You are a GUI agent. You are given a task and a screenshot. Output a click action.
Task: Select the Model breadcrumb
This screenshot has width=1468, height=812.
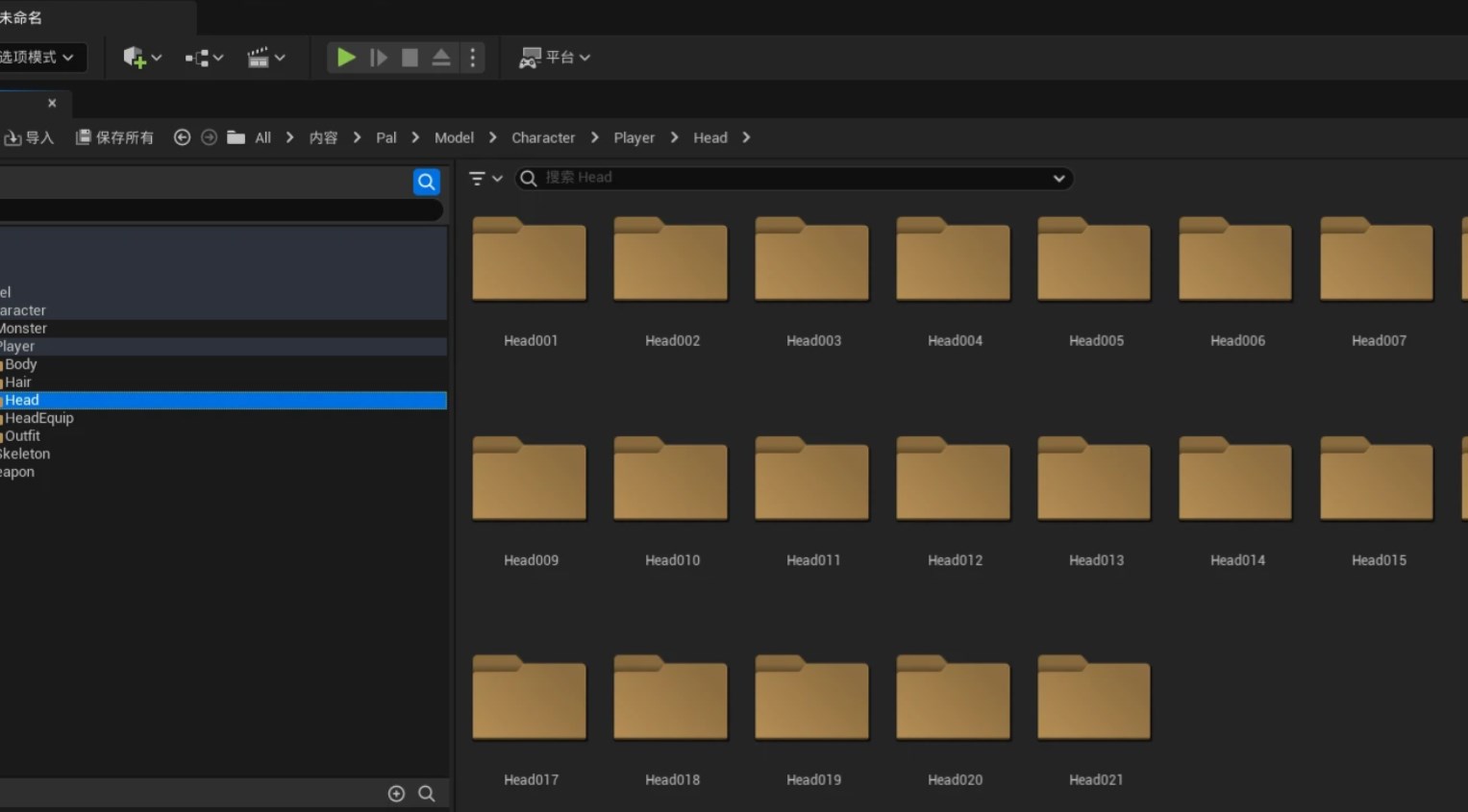pyautogui.click(x=454, y=137)
